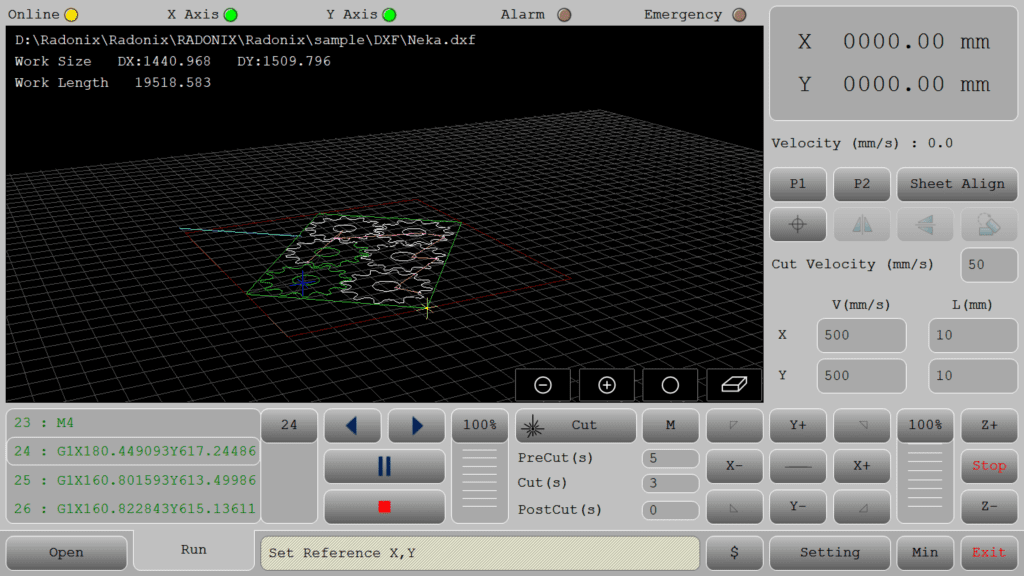Click the Z+ jog button

click(989, 425)
